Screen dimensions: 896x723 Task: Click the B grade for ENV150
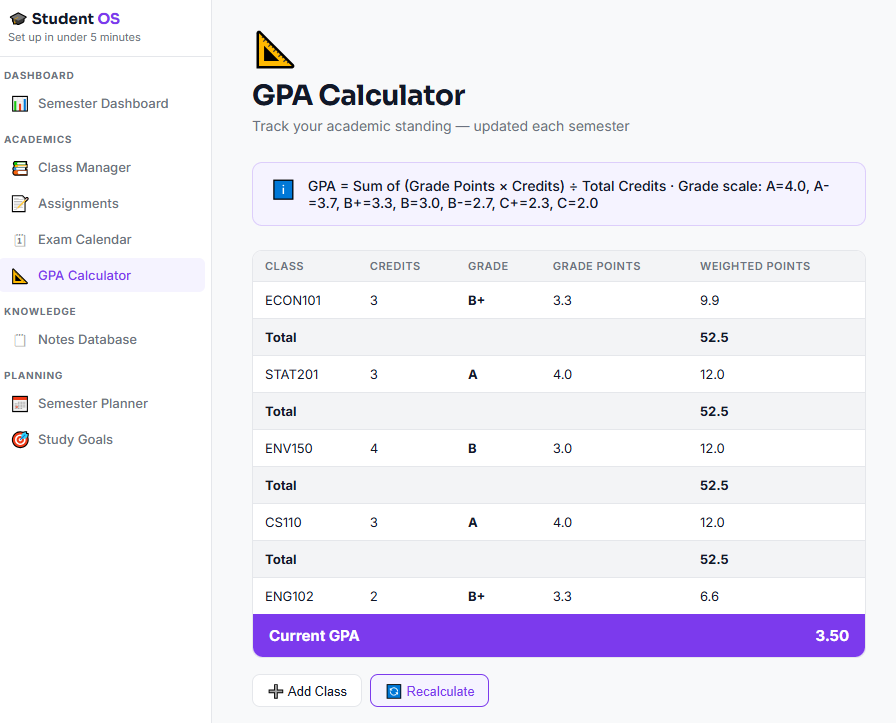(472, 449)
